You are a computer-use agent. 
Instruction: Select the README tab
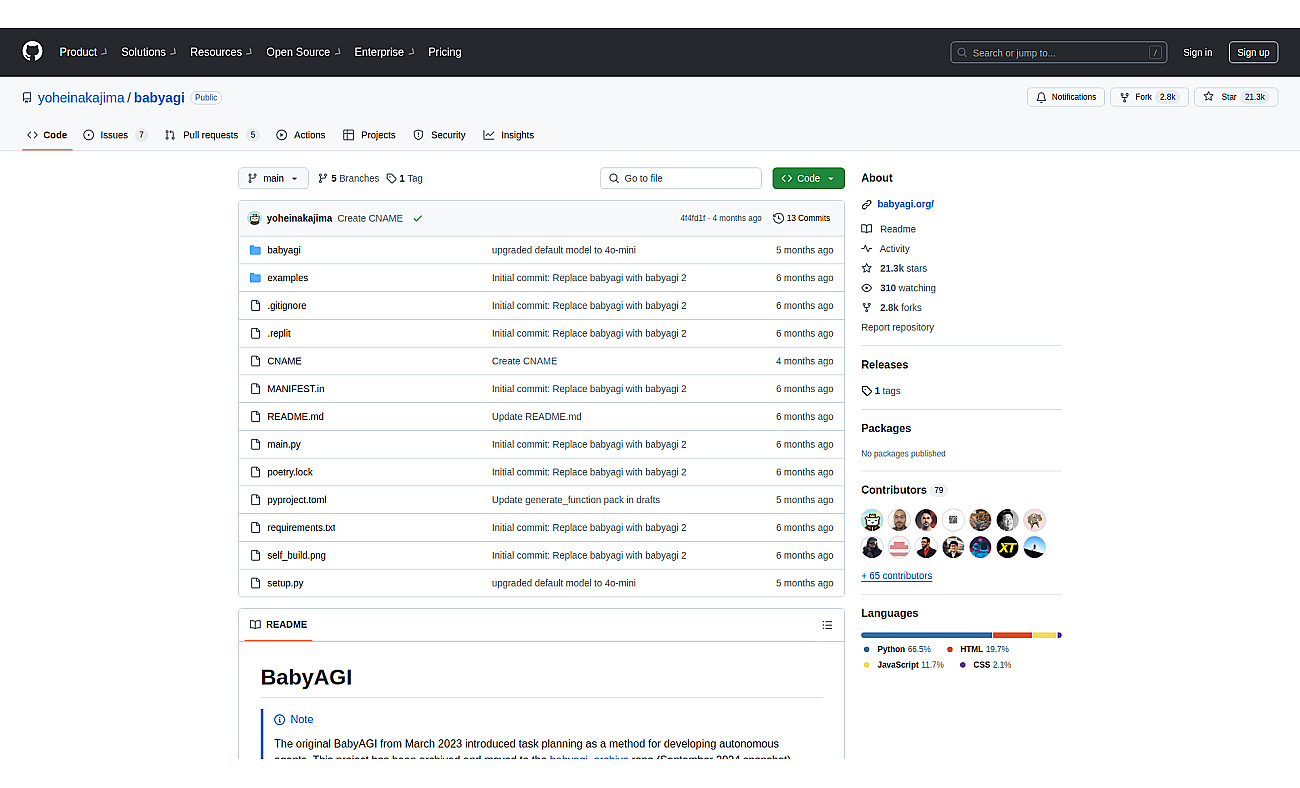point(278,625)
